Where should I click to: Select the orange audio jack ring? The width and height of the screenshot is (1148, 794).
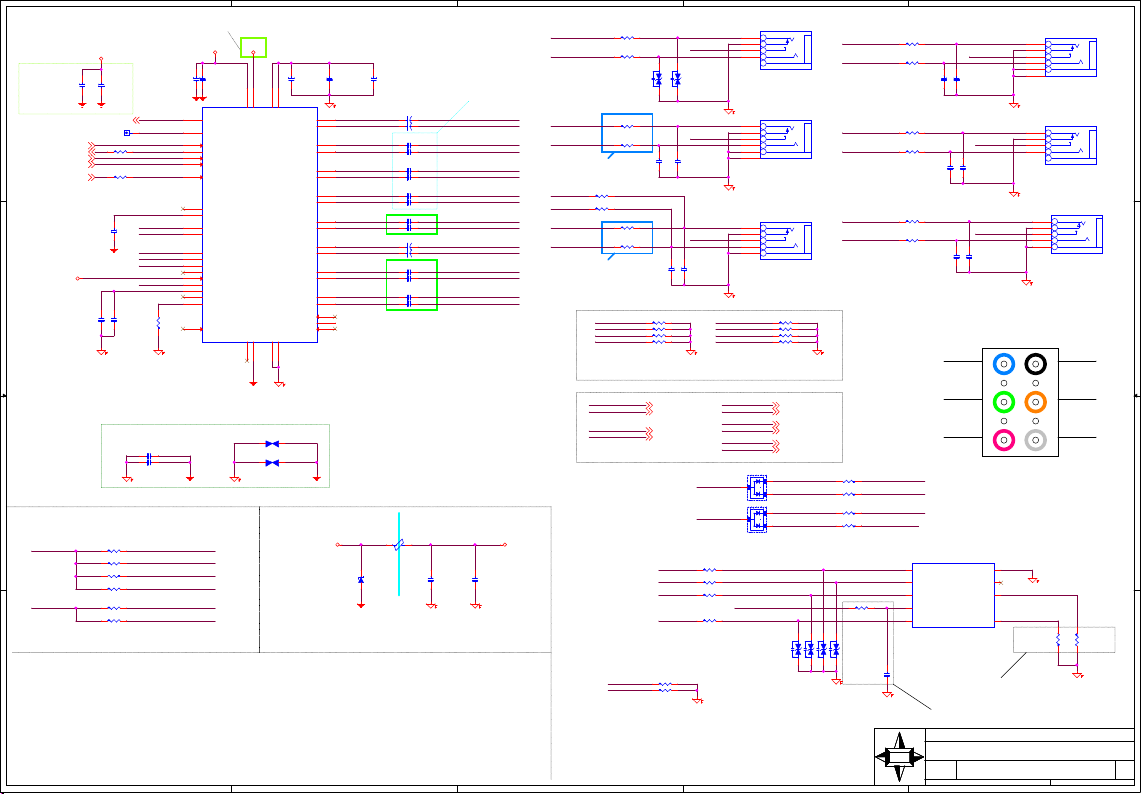click(1035, 402)
